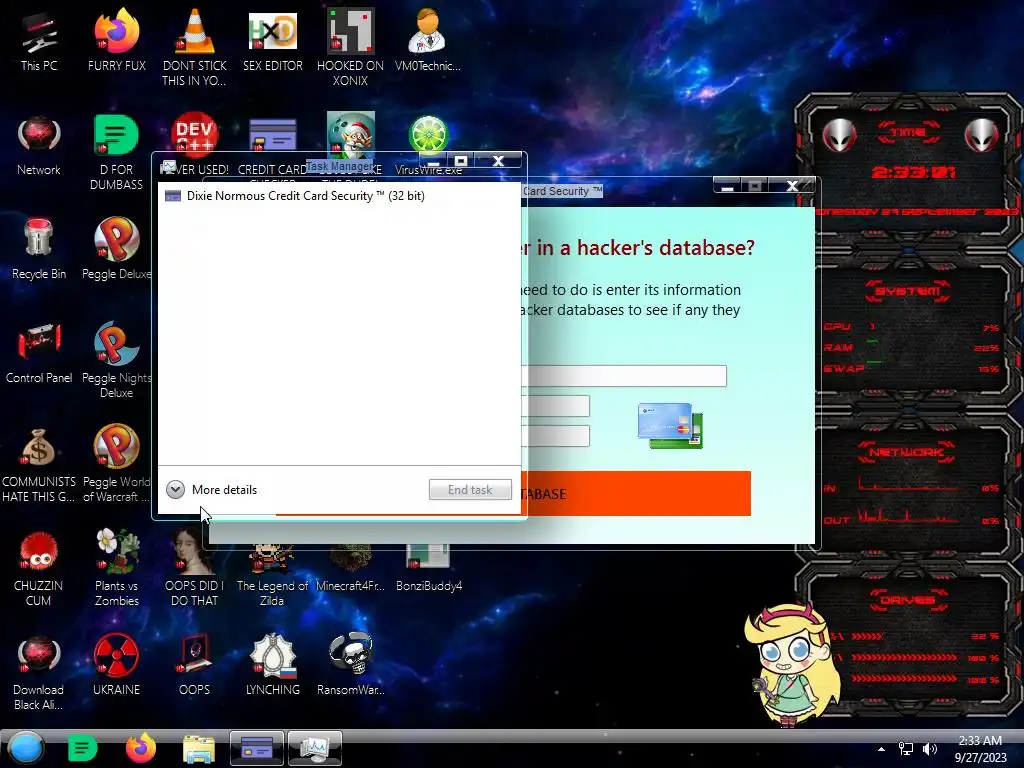
Task: Expand More details in Task Manager
Action: coord(212,490)
